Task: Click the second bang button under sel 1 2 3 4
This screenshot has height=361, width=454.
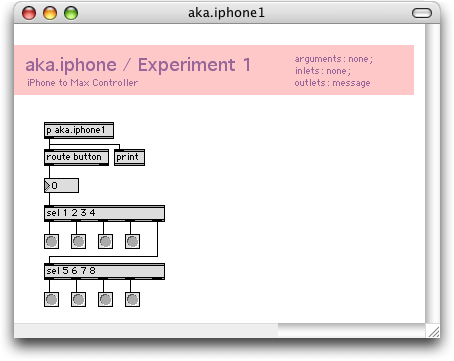Action: [79, 241]
